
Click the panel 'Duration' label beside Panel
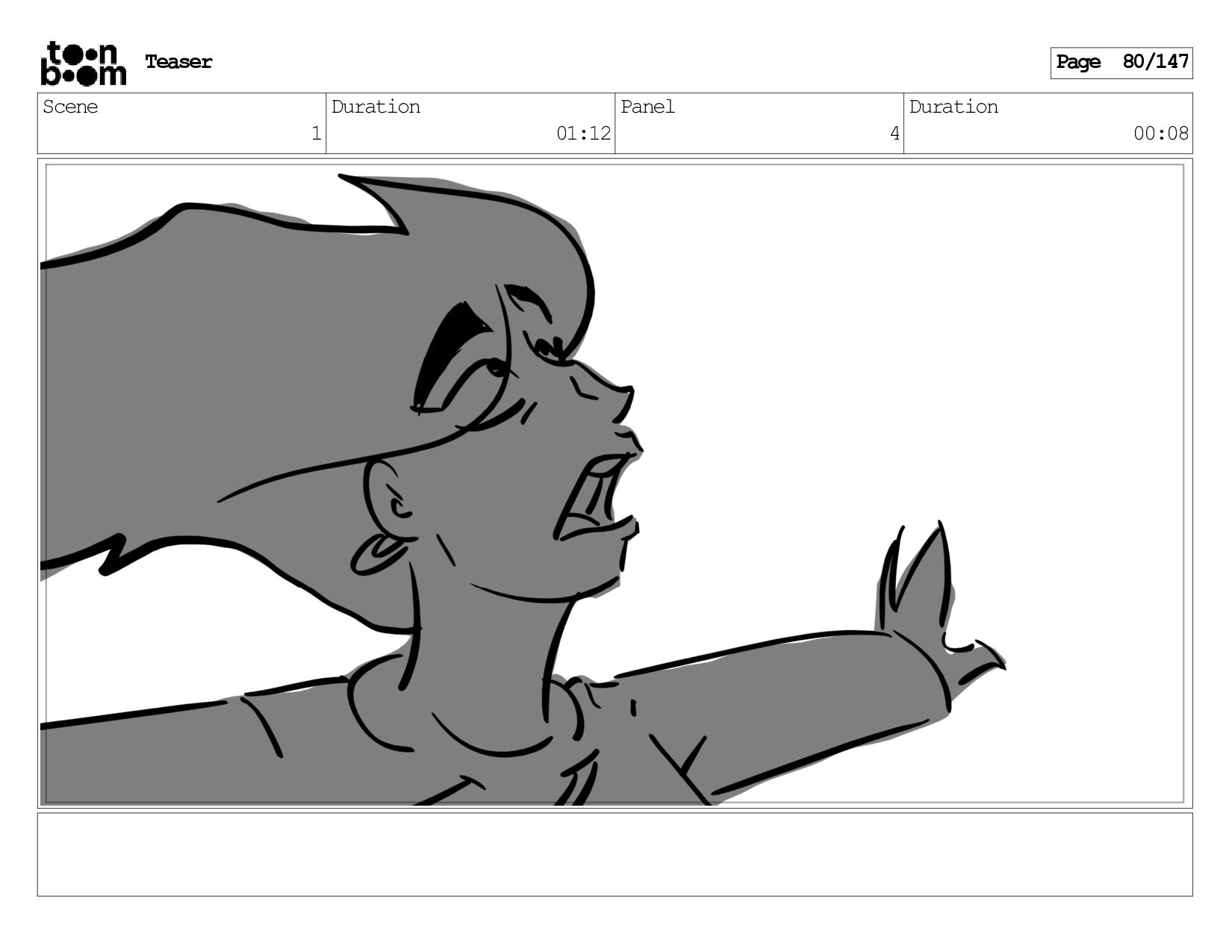(x=953, y=107)
